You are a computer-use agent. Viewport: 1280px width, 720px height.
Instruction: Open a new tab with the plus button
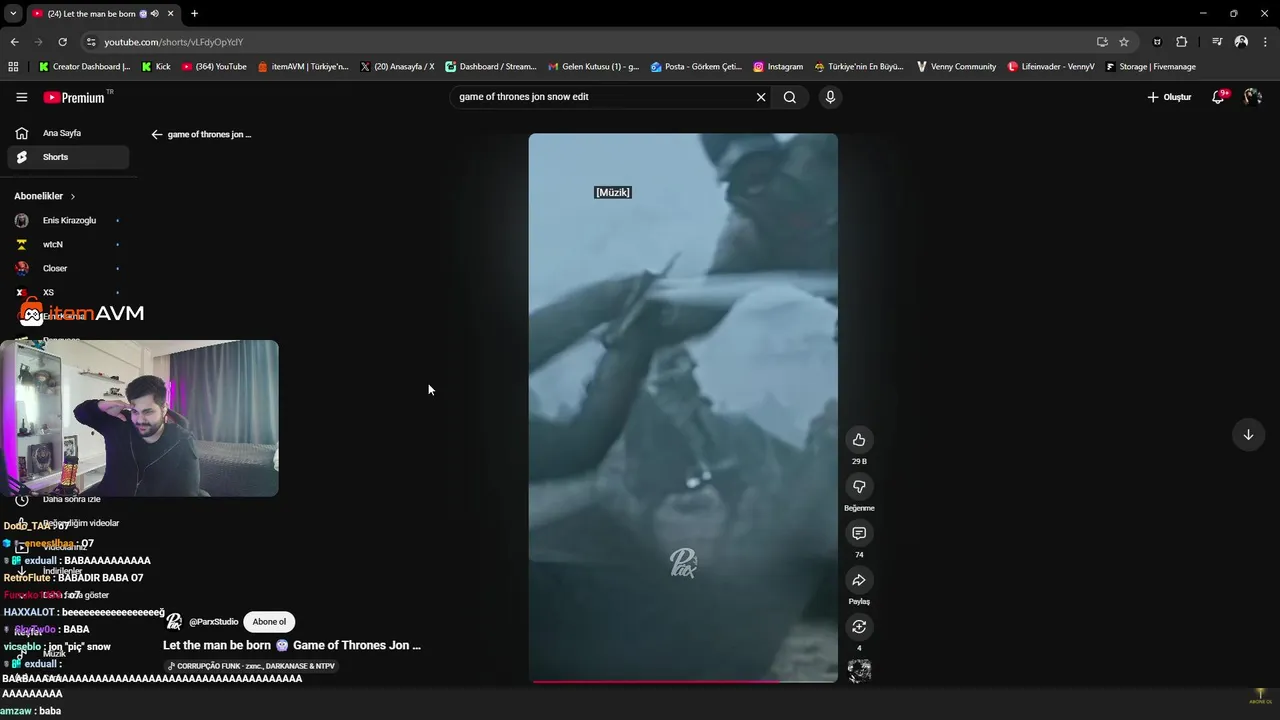tap(194, 13)
